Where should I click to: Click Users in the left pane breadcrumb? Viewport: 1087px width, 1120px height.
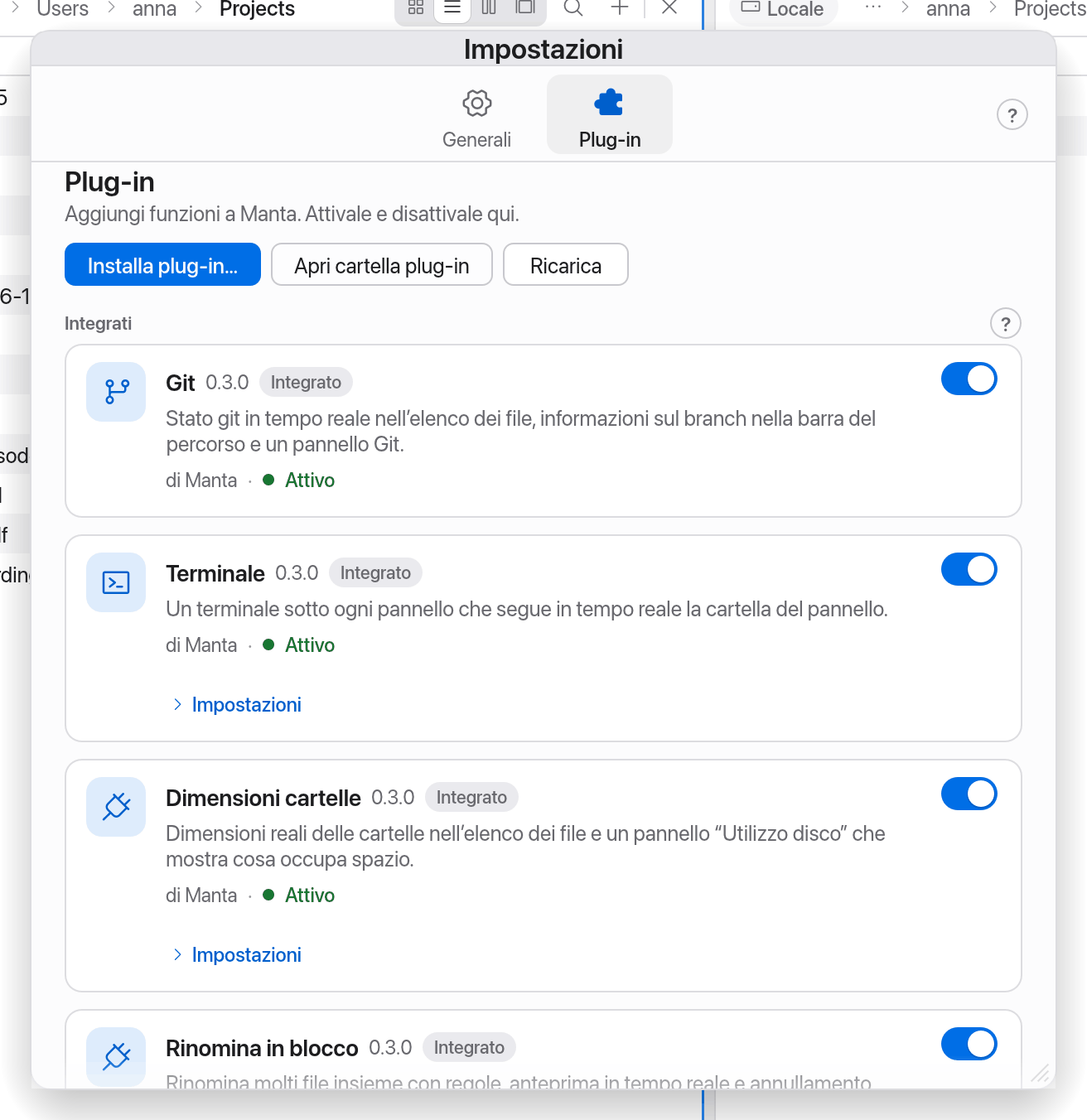click(x=63, y=9)
